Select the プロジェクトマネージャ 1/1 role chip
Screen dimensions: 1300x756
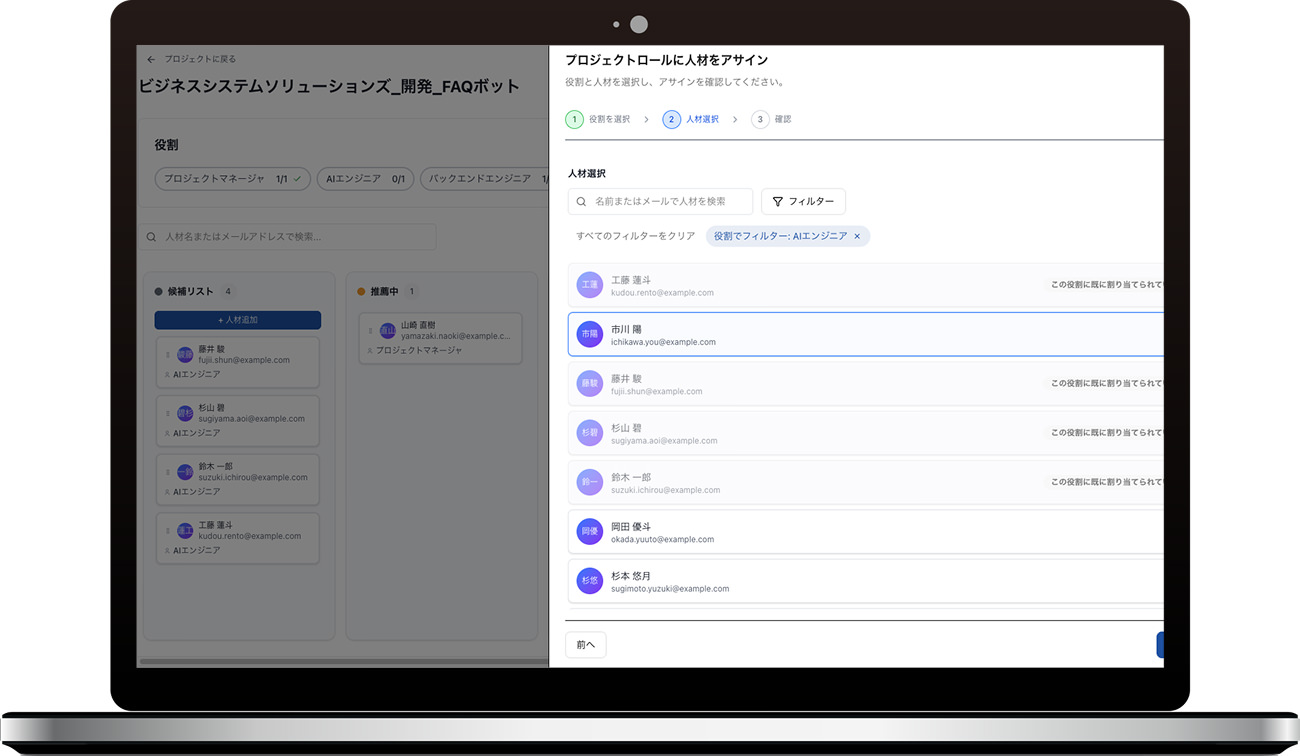232,179
